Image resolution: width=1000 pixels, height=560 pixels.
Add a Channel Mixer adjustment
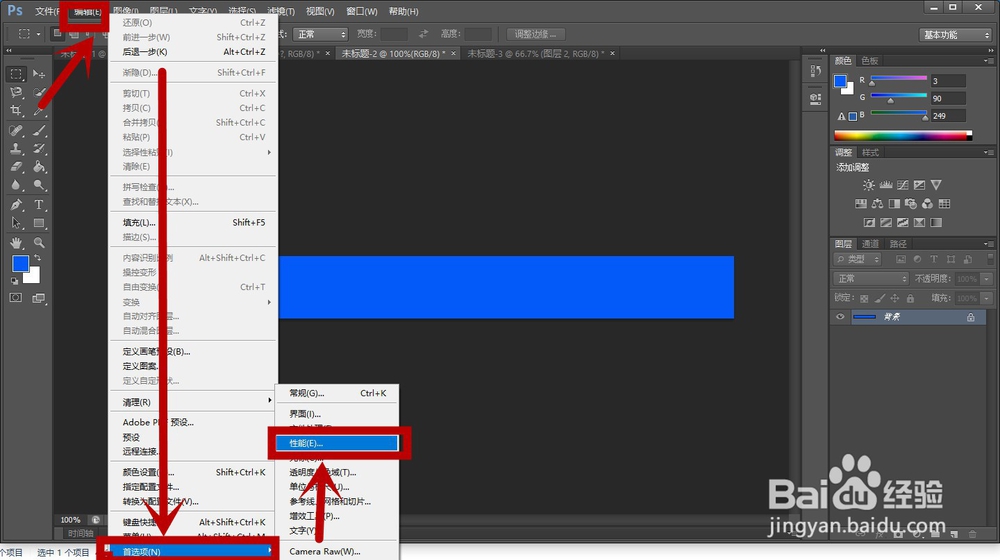[927, 204]
